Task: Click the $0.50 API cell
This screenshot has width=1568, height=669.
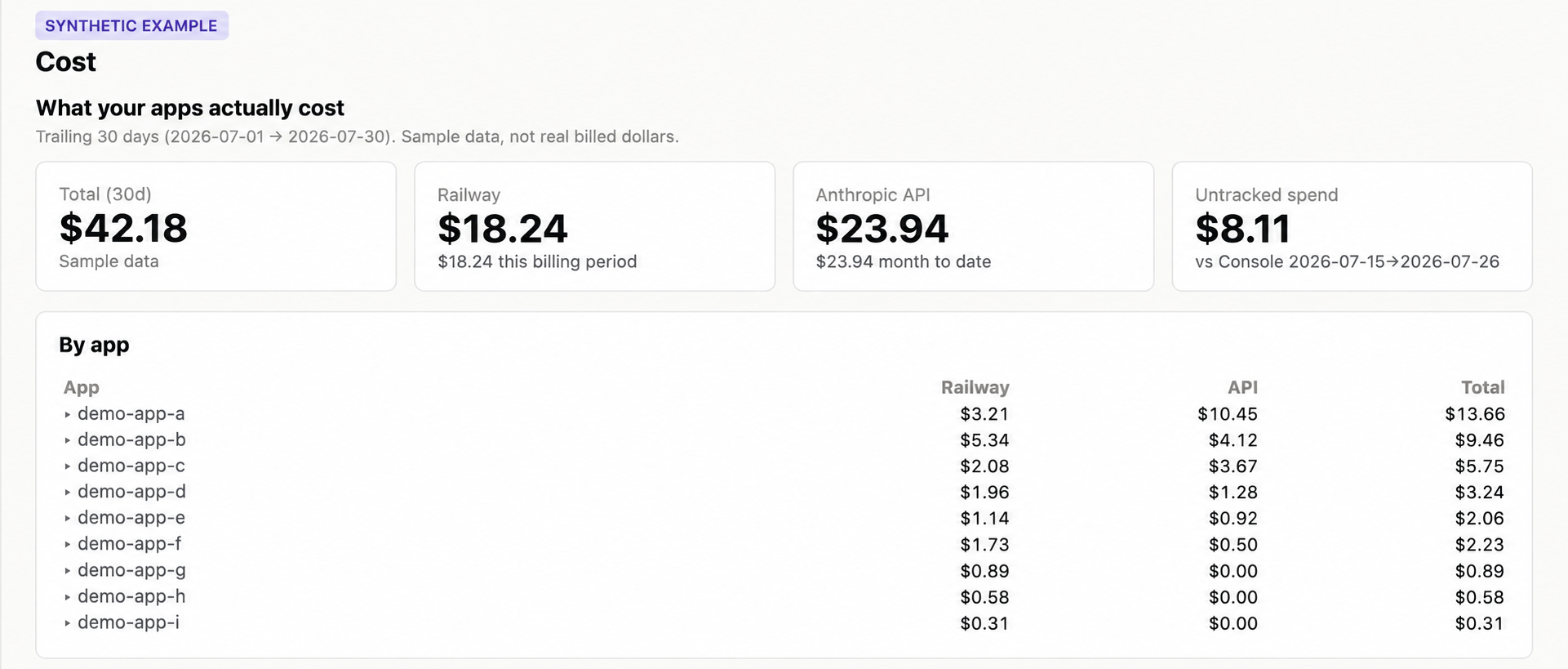Action: click(x=1233, y=545)
